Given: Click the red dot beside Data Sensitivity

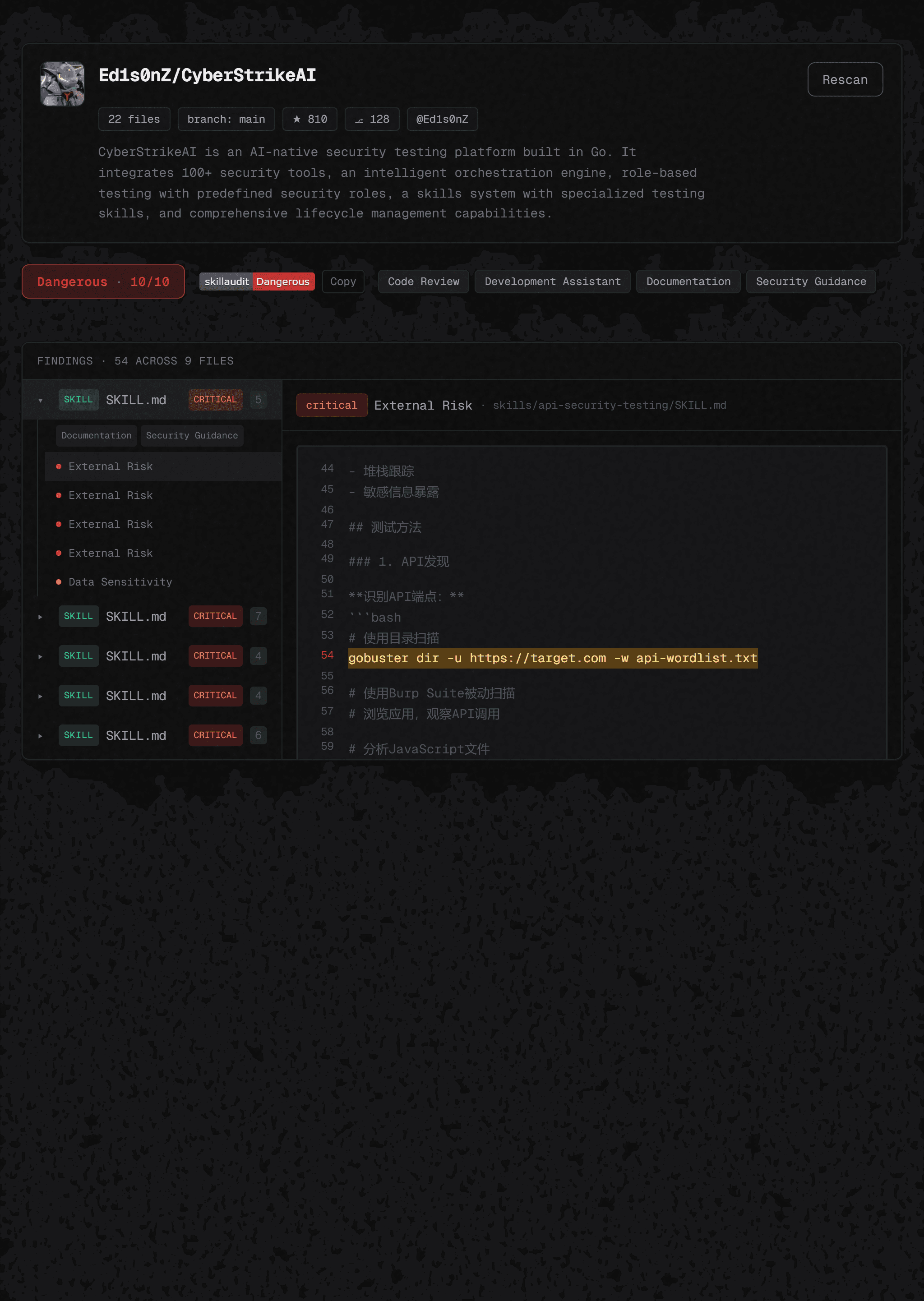Looking at the screenshot, I should [x=59, y=581].
